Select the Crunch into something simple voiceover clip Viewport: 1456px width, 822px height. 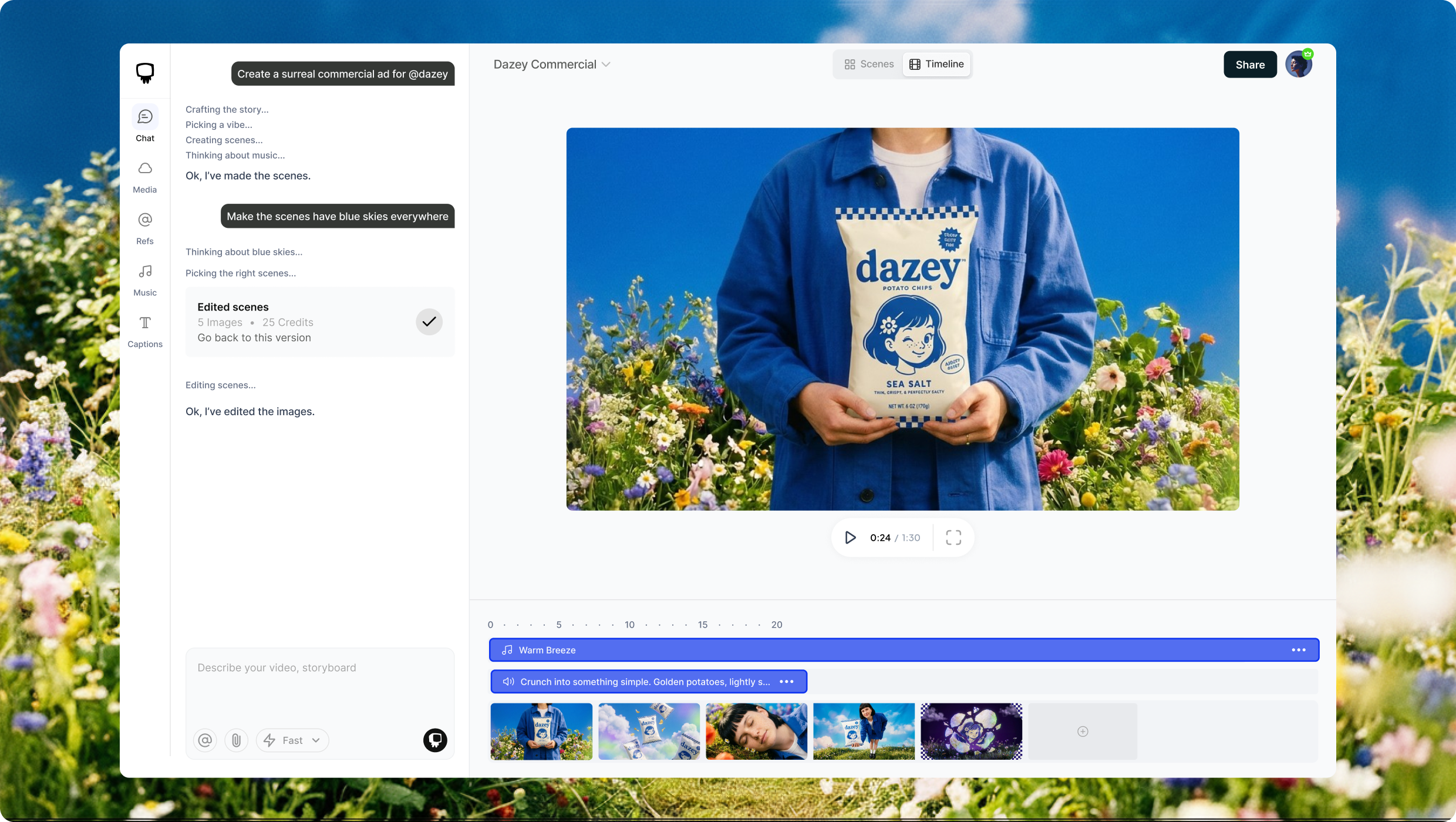(649, 682)
